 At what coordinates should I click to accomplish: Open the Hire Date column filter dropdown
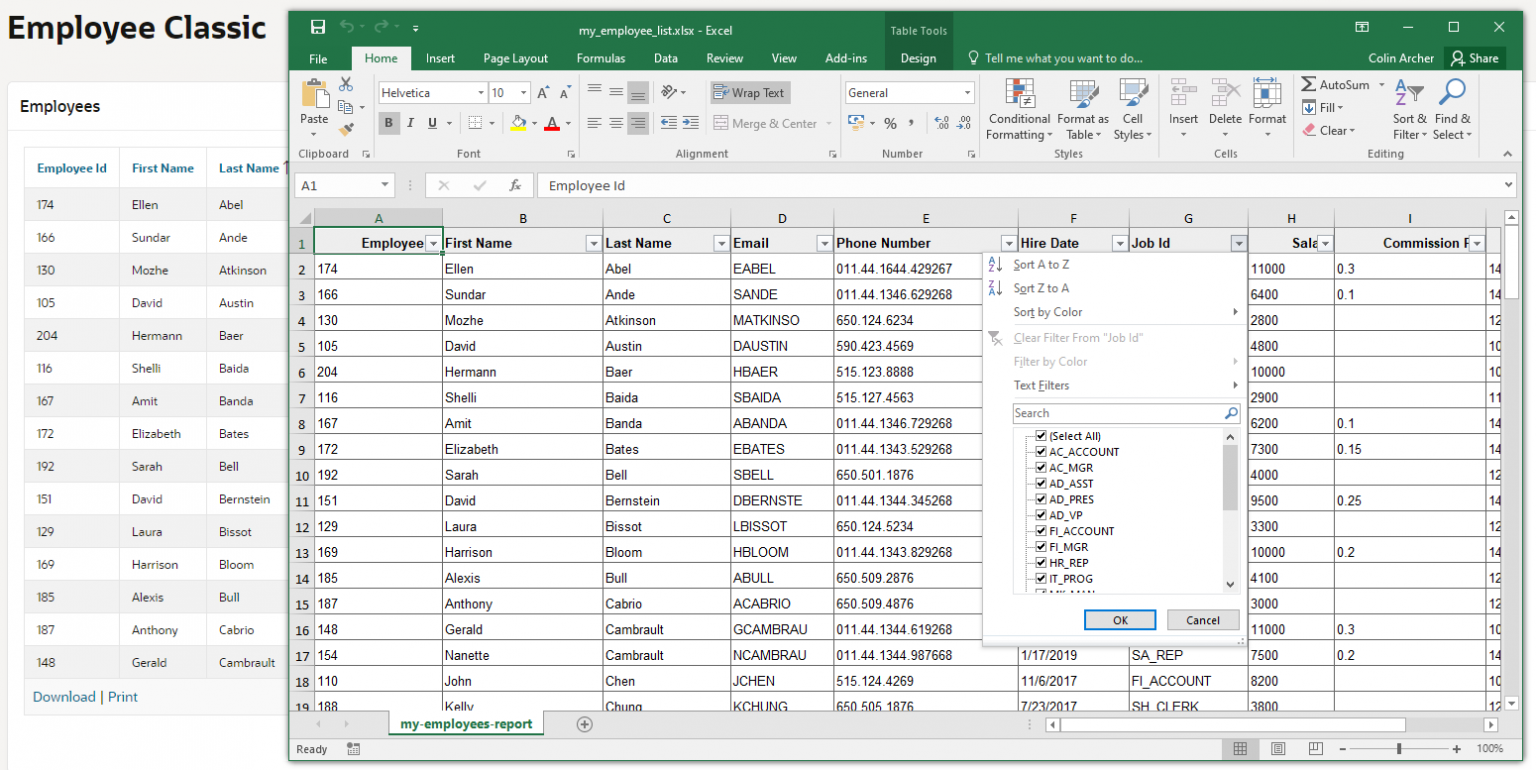1119,243
